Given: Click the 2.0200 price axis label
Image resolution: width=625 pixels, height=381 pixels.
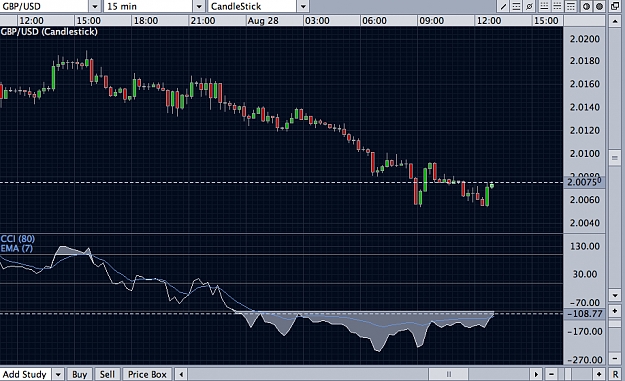Looking at the screenshot, I should click(x=585, y=39).
